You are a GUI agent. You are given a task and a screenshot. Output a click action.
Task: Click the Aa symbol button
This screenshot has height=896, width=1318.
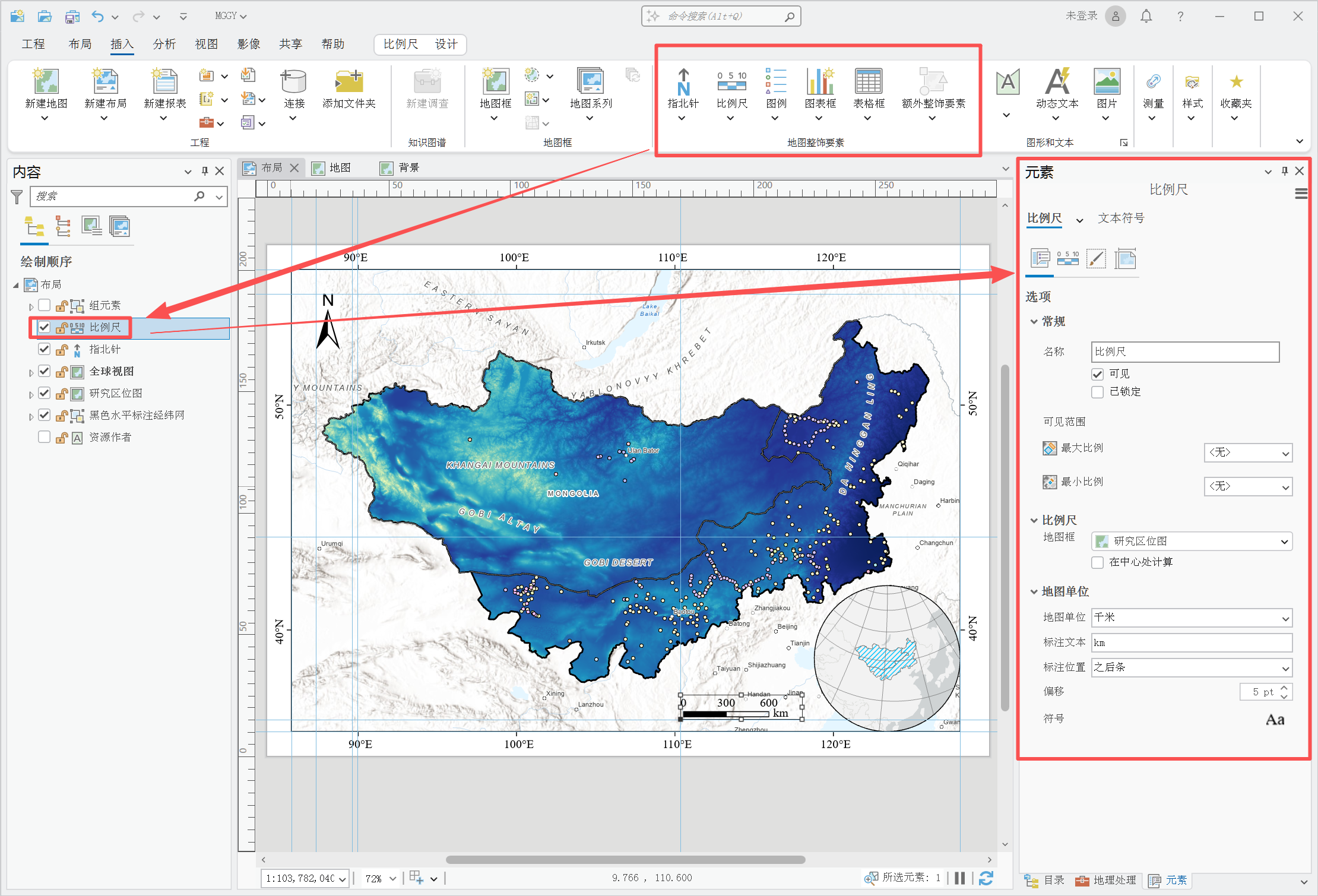(1275, 720)
